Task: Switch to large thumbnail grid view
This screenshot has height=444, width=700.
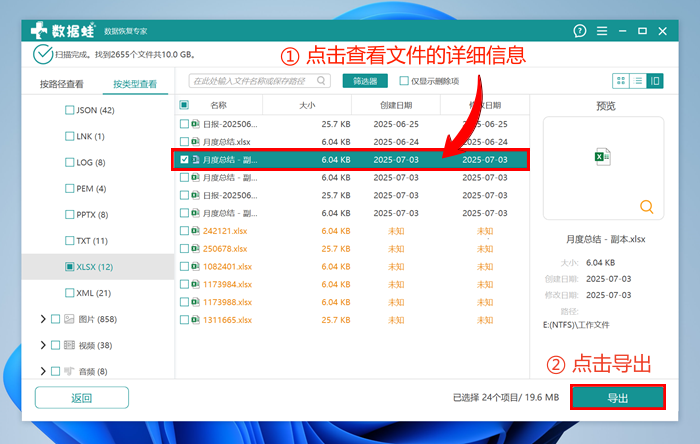Action: click(x=621, y=81)
